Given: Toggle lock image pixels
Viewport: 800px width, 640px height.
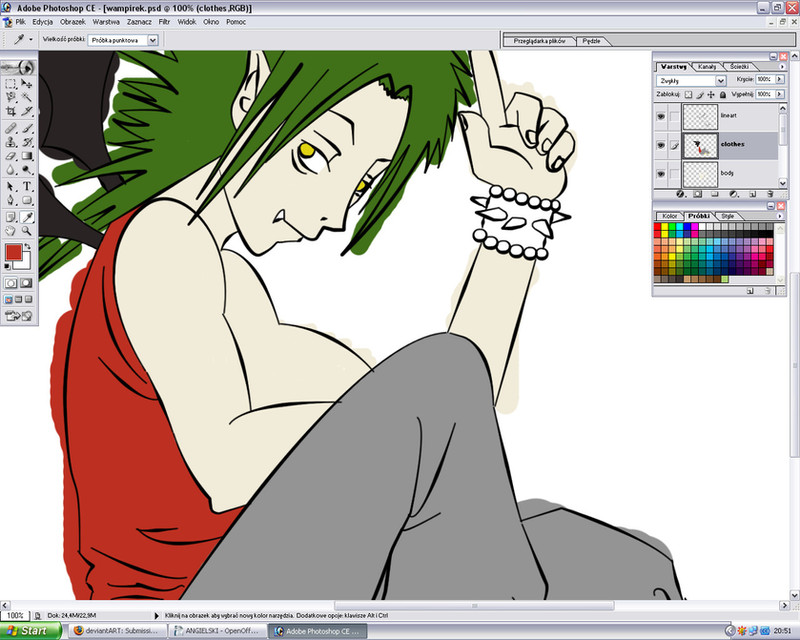Looking at the screenshot, I should coord(700,94).
